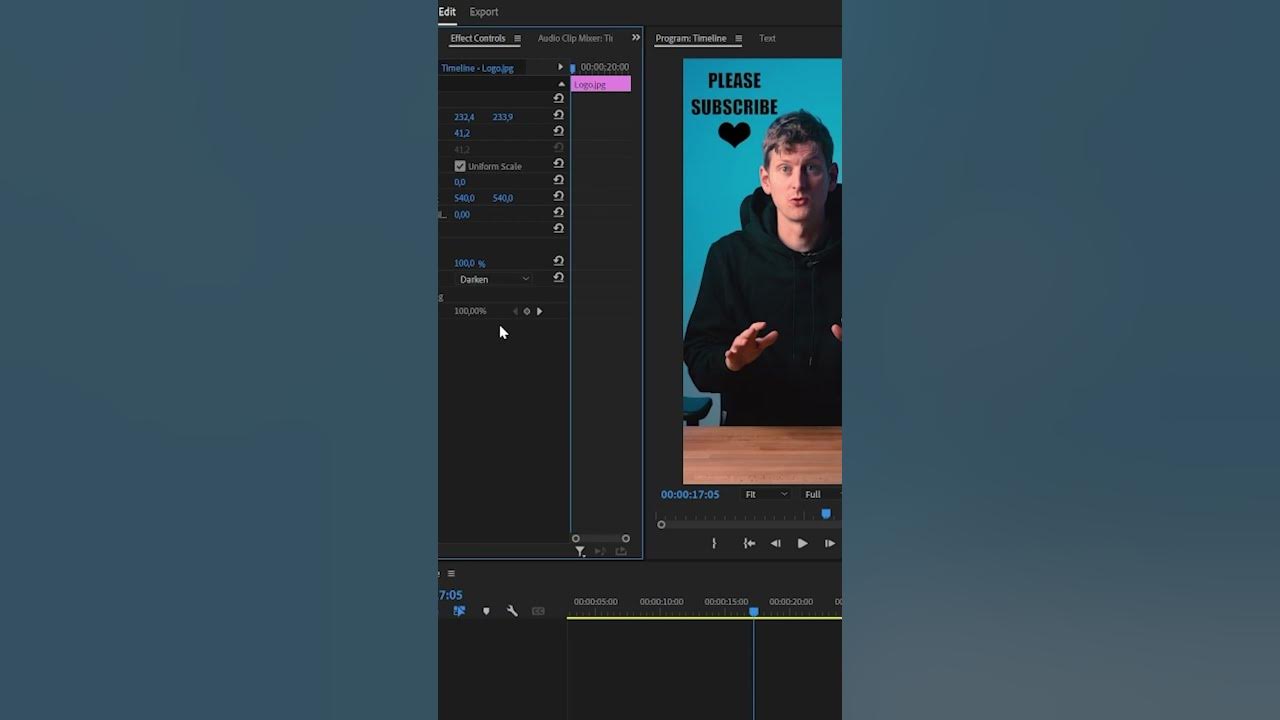Screen dimensions: 1280x720
Task: Reset the Rotation 0,0 value
Action: tap(559, 180)
